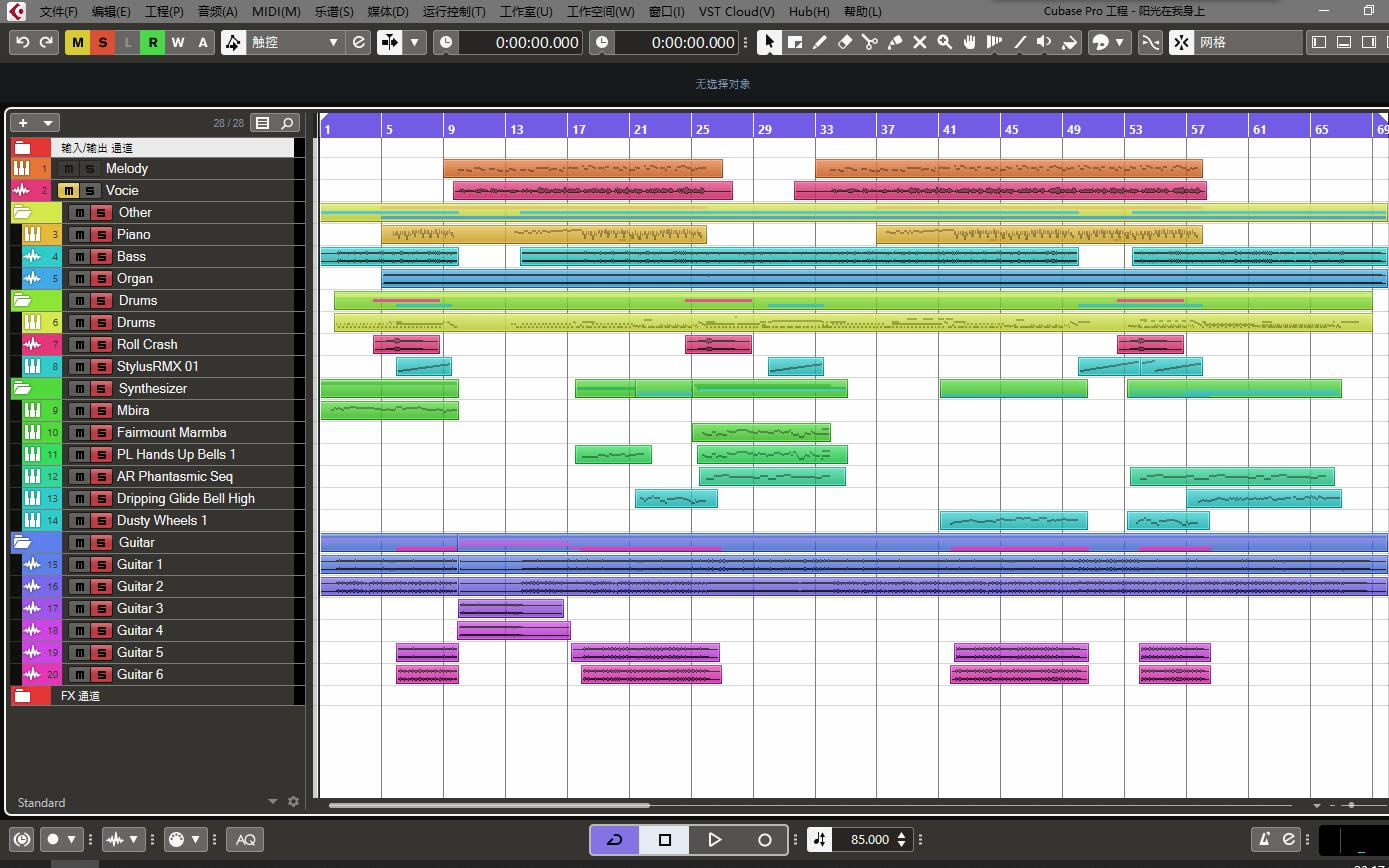Select the Mute X tool

pos(919,42)
